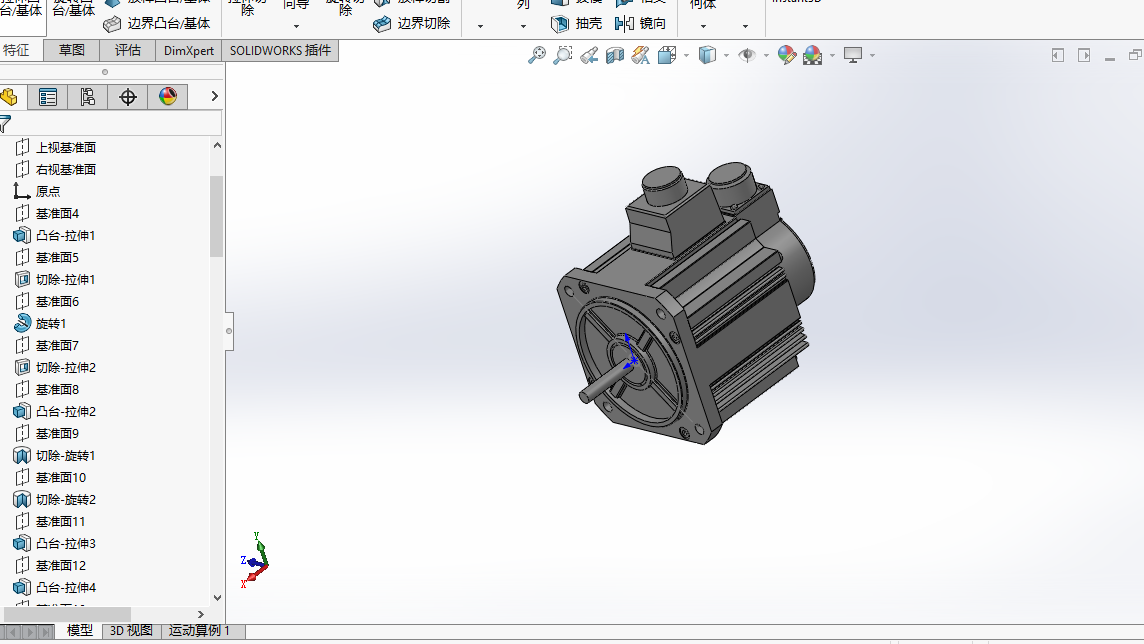Toggle Hide/Show Items eye icon

pyautogui.click(x=746, y=55)
